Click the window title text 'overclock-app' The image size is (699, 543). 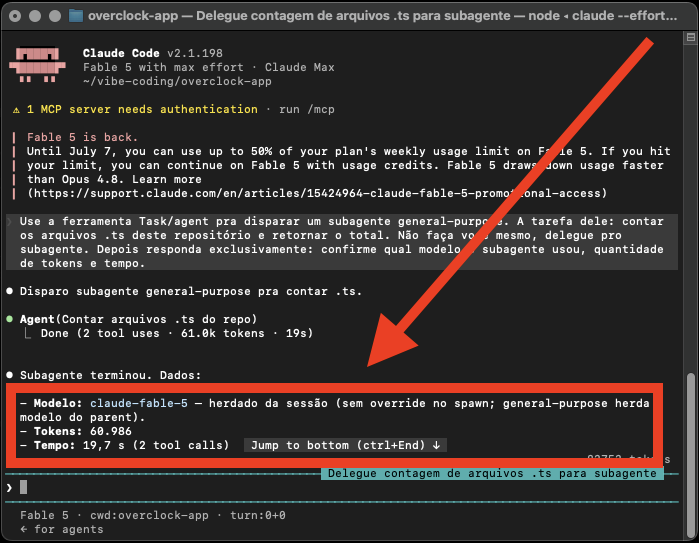point(133,16)
